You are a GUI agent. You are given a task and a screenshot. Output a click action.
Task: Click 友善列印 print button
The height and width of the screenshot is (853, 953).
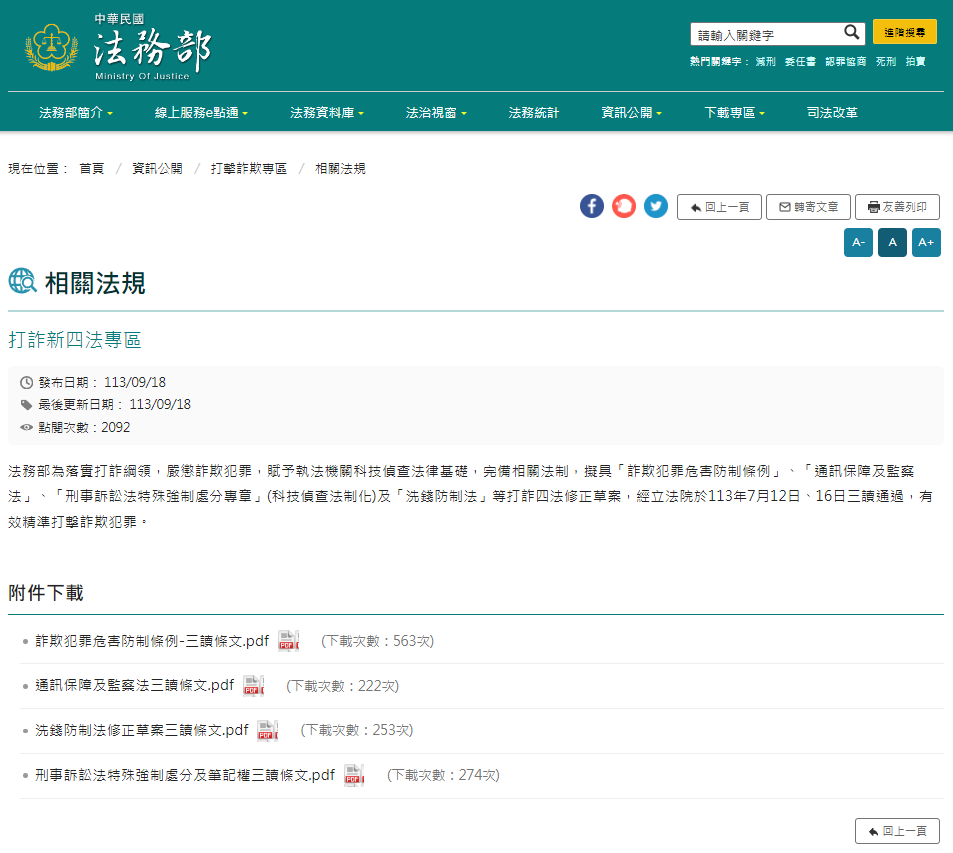(x=897, y=207)
